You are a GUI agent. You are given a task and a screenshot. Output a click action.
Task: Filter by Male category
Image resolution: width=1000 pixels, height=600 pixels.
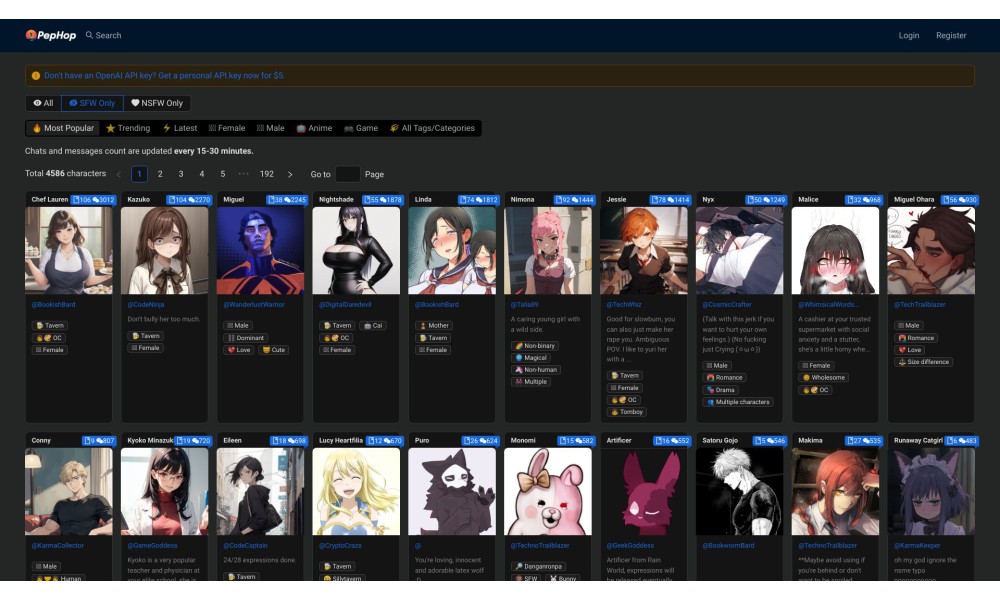pos(270,128)
